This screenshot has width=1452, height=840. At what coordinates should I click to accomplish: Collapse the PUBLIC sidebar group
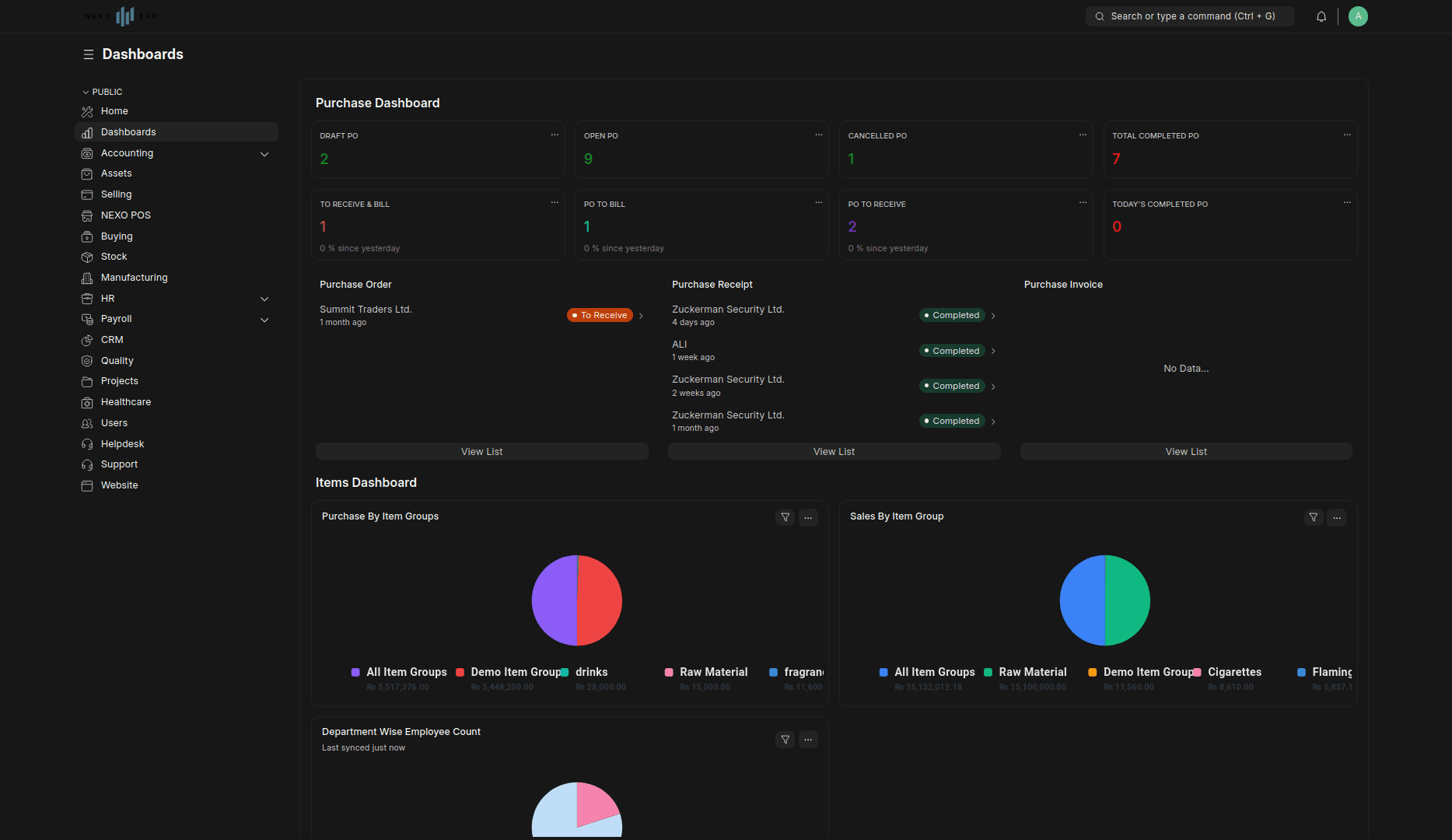pos(103,92)
